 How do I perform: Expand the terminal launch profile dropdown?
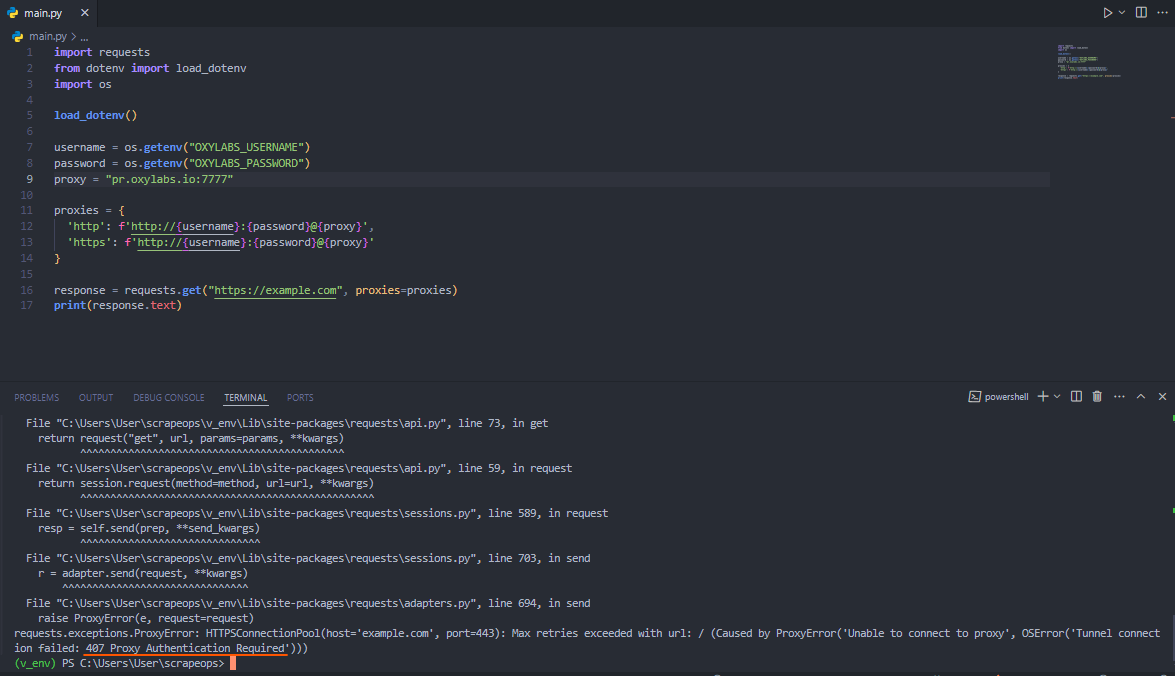point(1057,397)
